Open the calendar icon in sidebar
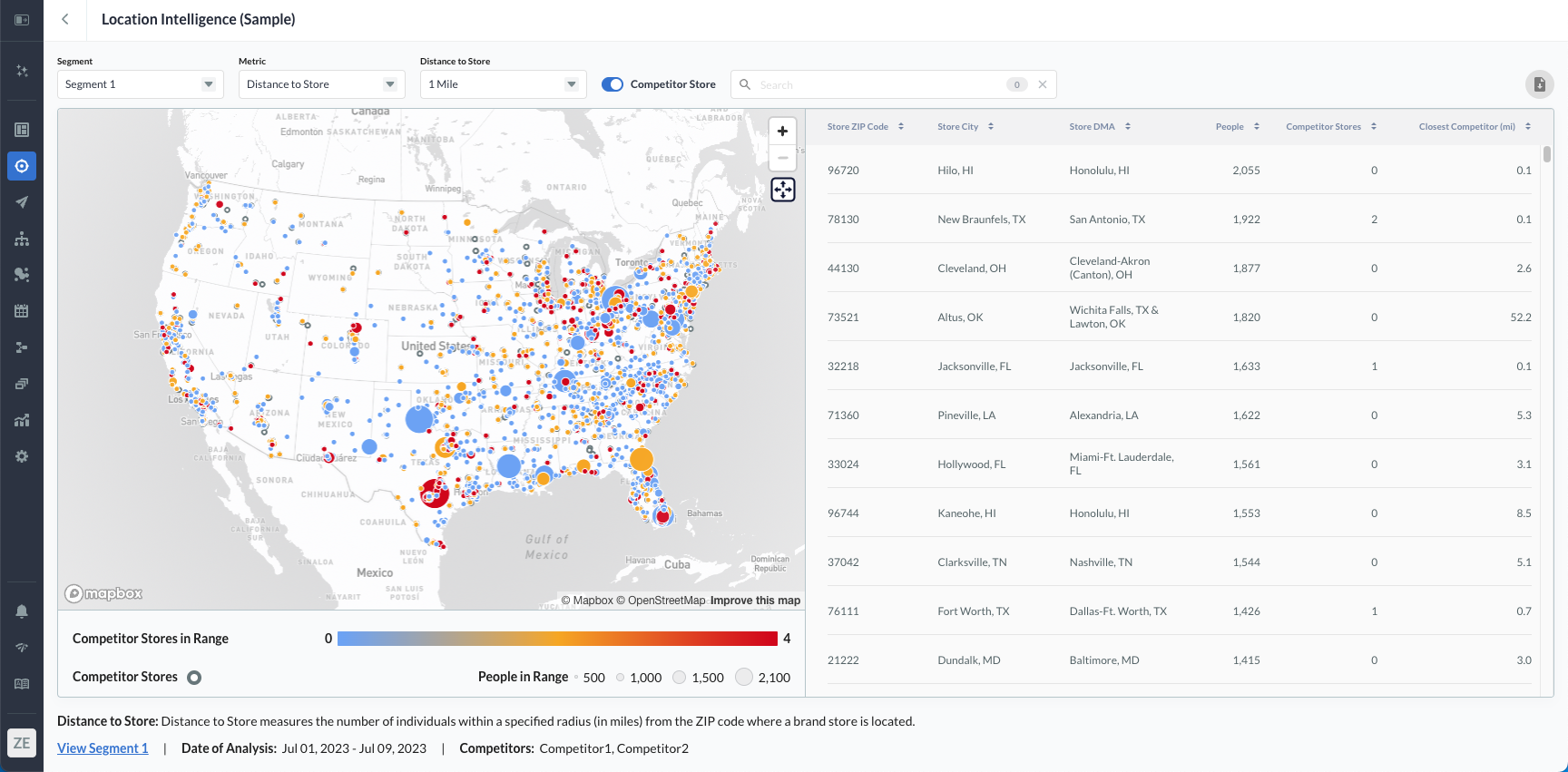1568x772 pixels. (x=22, y=311)
